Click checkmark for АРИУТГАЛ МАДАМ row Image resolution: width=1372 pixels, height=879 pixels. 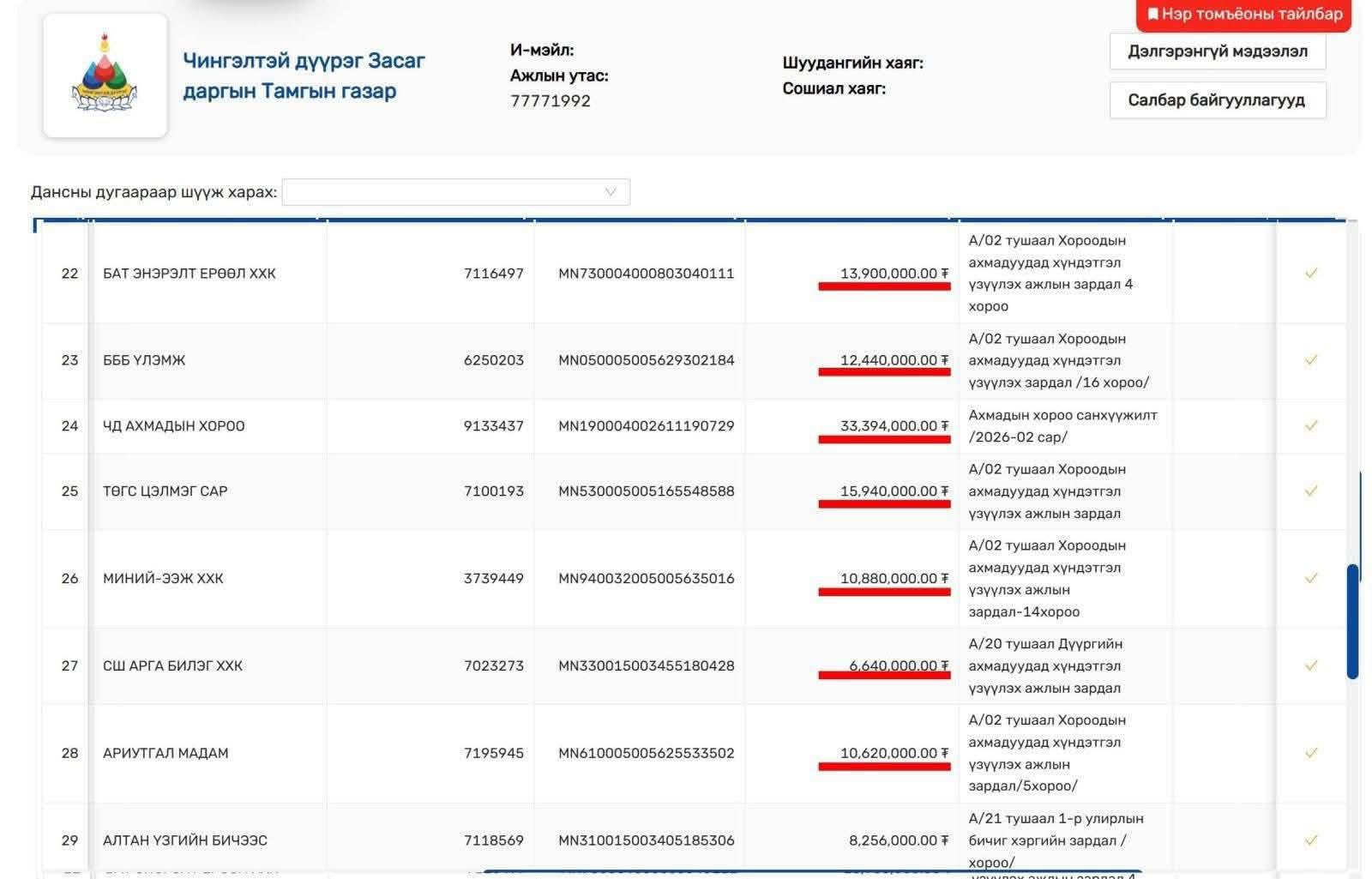[1310, 754]
